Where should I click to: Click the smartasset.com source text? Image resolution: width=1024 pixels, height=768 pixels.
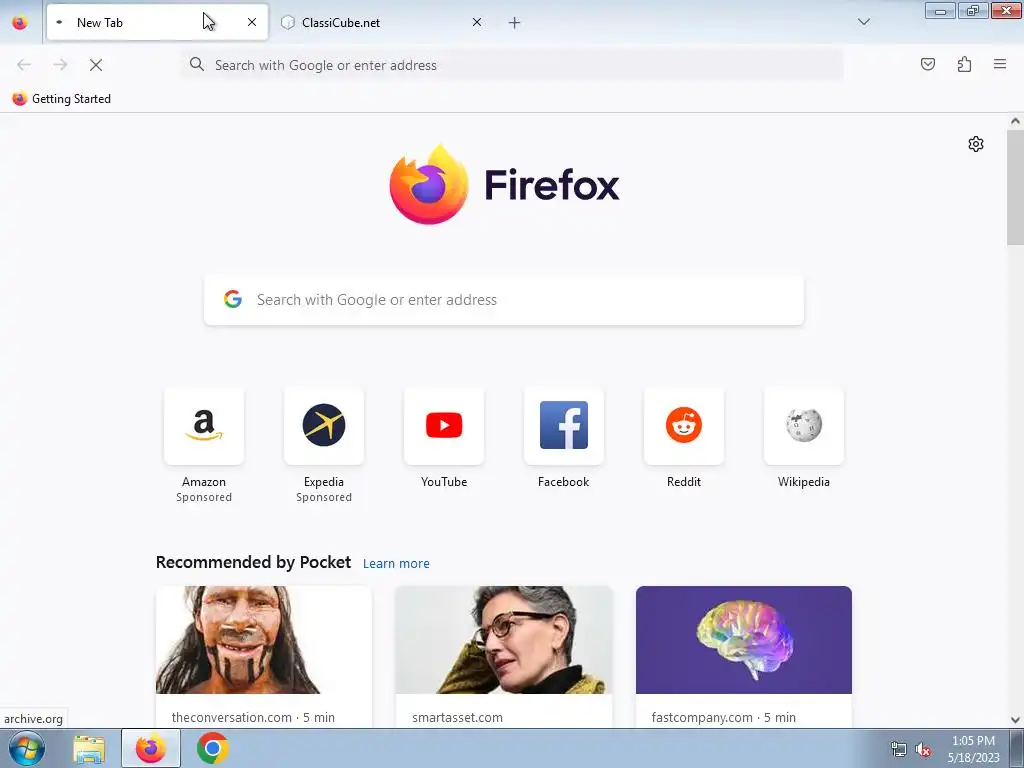click(x=457, y=717)
